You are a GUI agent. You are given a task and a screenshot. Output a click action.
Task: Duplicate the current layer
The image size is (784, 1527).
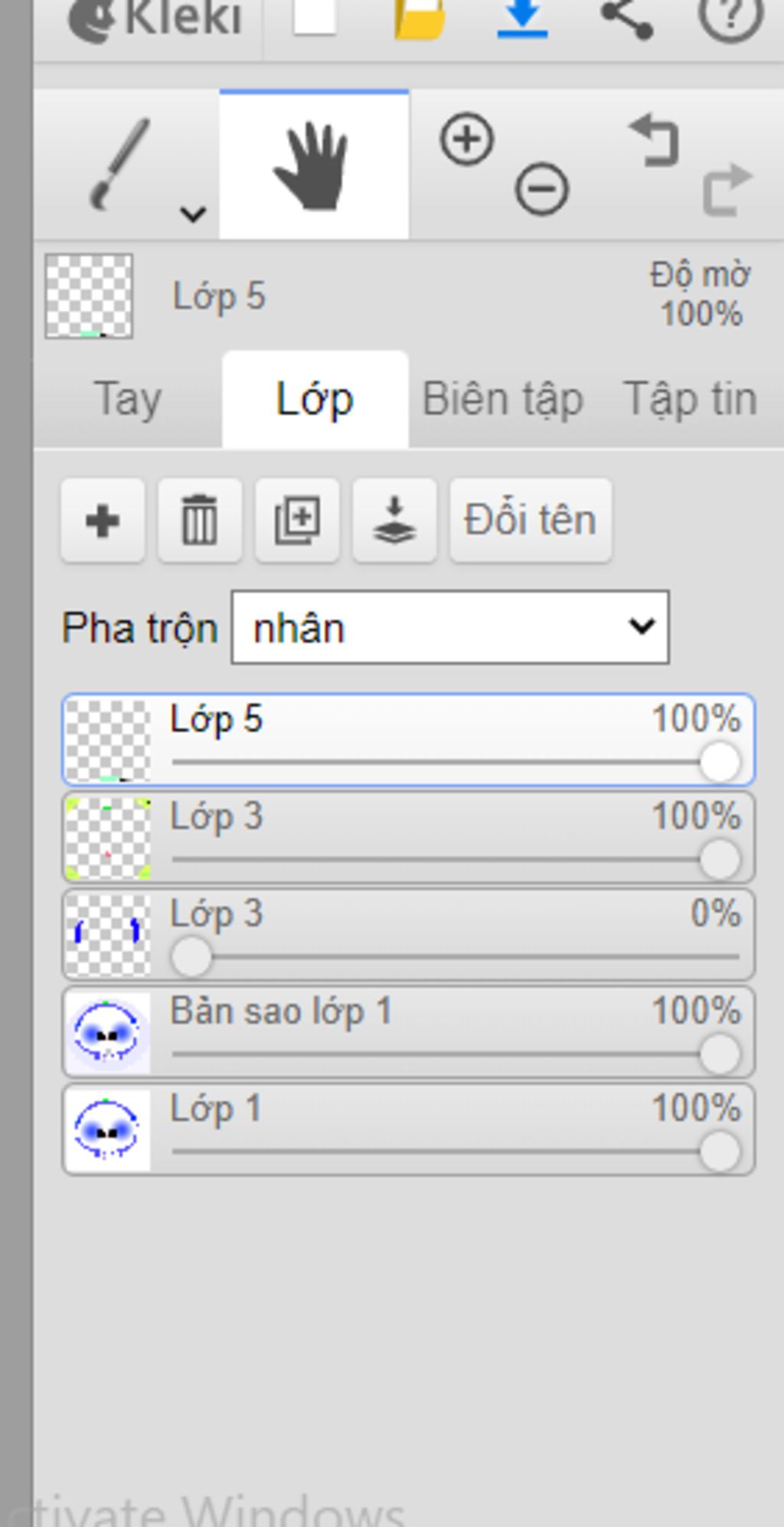click(297, 521)
